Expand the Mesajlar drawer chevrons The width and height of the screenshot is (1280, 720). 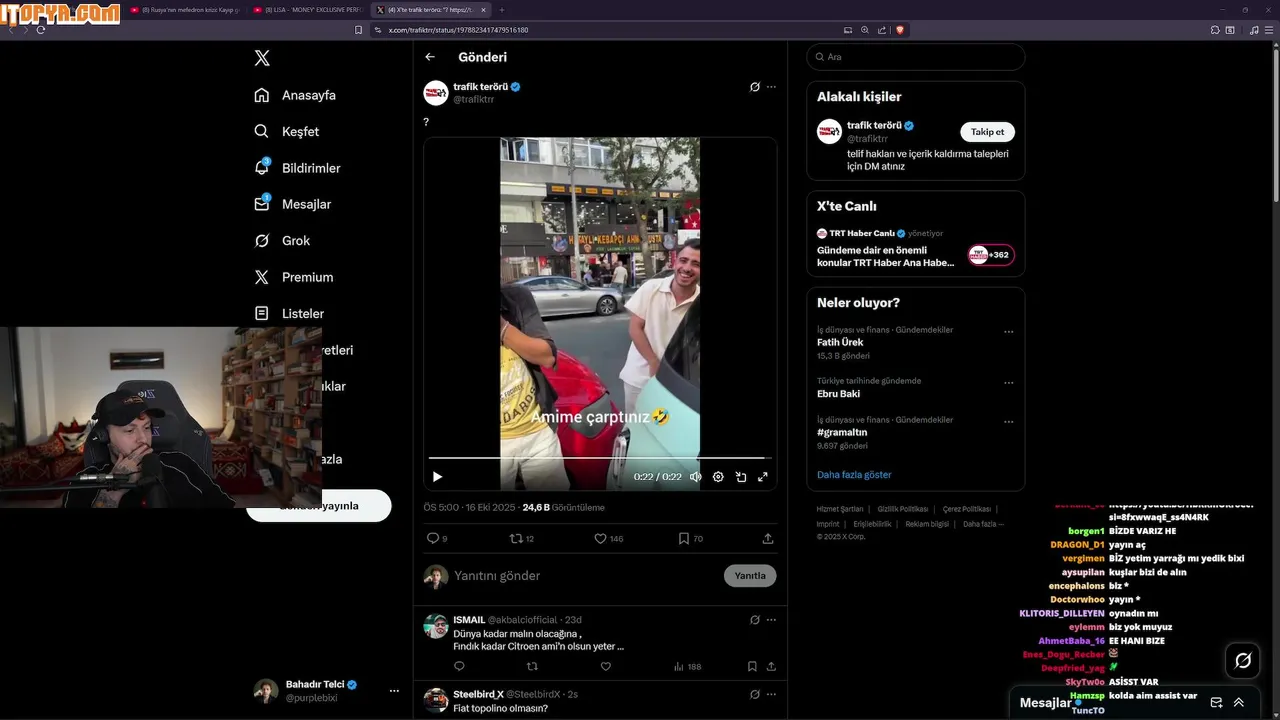1239,703
